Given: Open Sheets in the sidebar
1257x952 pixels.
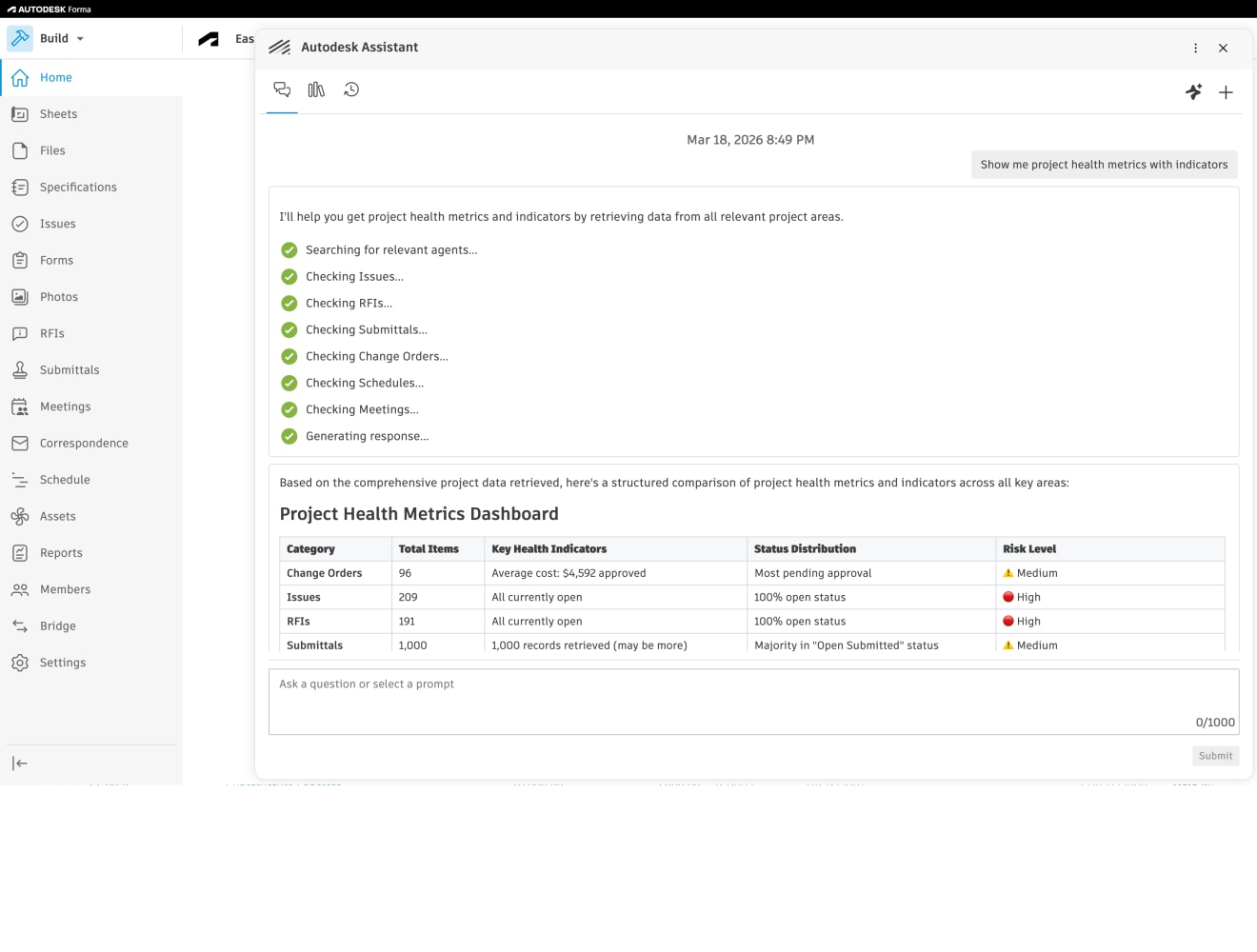Looking at the screenshot, I should tap(58, 114).
